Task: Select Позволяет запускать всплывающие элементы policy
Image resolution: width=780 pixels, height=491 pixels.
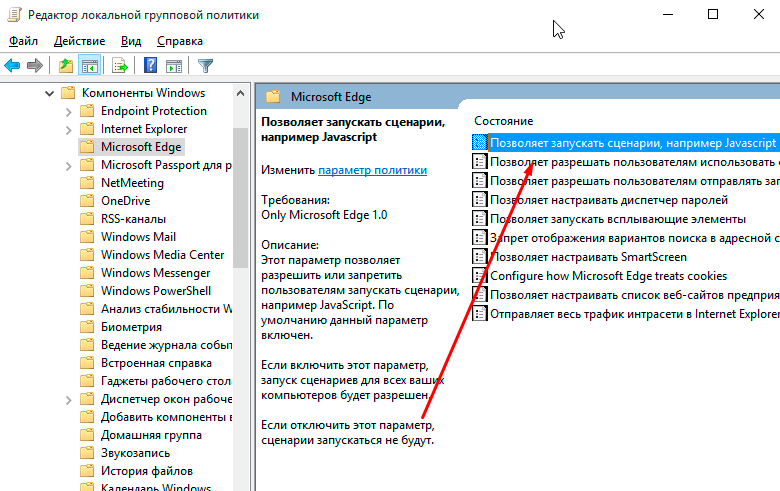Action: (x=618, y=219)
